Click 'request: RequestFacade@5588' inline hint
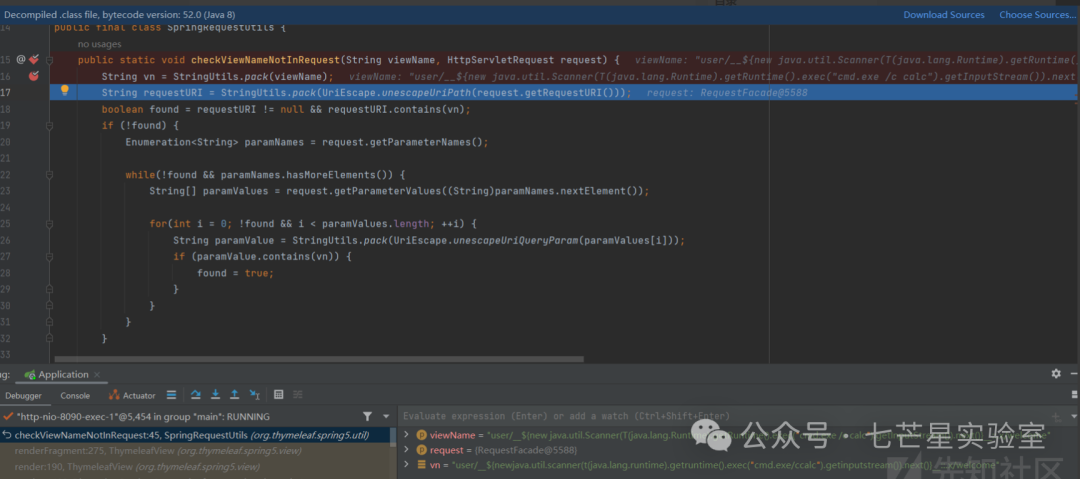Image resolution: width=1080 pixels, height=479 pixels. (x=726, y=92)
